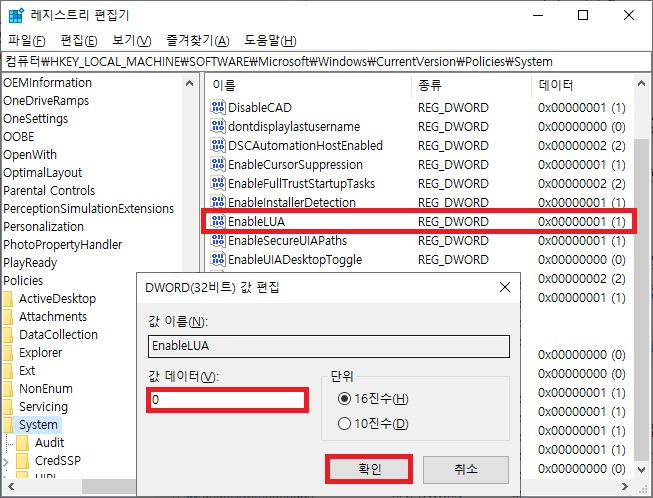
Task: Click the DWORD icon beside DSCAutomationHostEnabled
Action: point(218,145)
